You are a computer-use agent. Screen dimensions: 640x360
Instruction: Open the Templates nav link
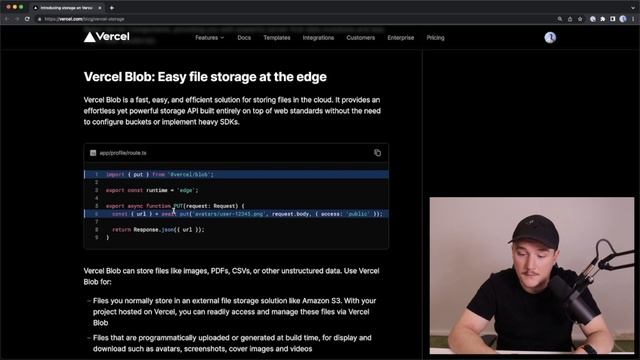(x=277, y=38)
